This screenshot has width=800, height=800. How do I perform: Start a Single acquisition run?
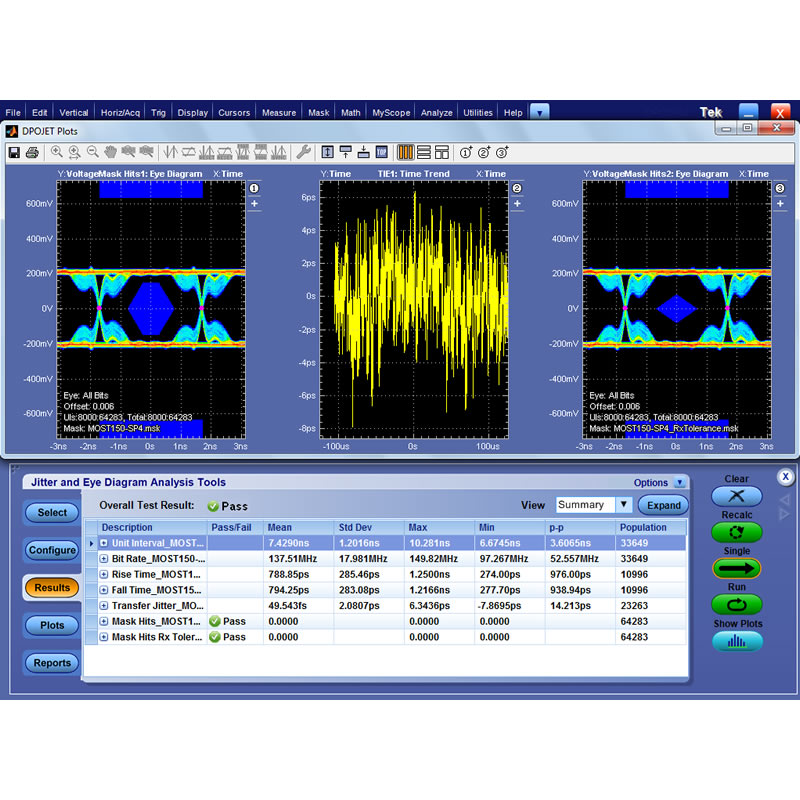[x=737, y=568]
